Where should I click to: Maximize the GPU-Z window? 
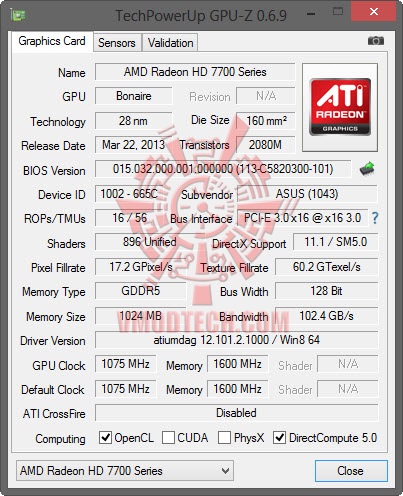338,12
